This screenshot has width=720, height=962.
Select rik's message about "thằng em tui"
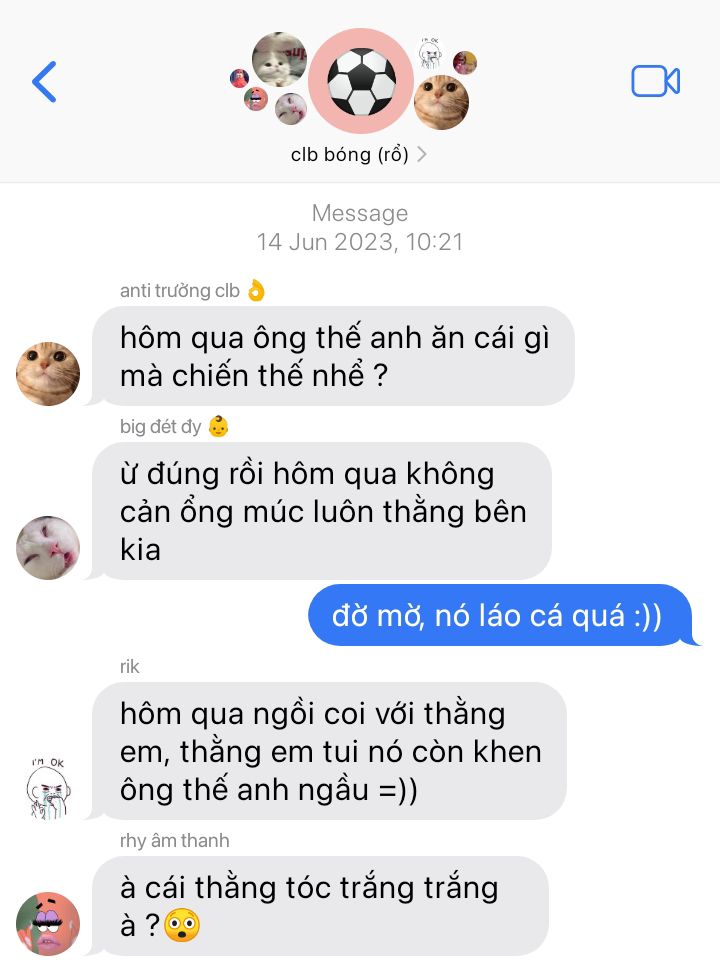(329, 751)
